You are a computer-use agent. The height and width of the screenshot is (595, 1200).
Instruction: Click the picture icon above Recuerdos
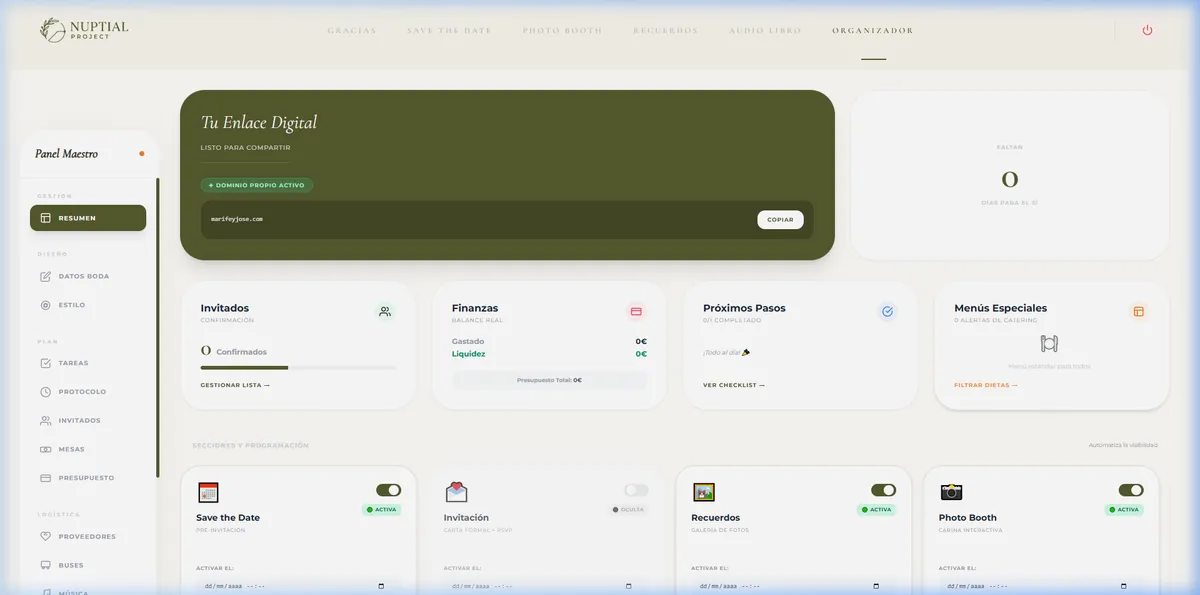click(x=703, y=492)
